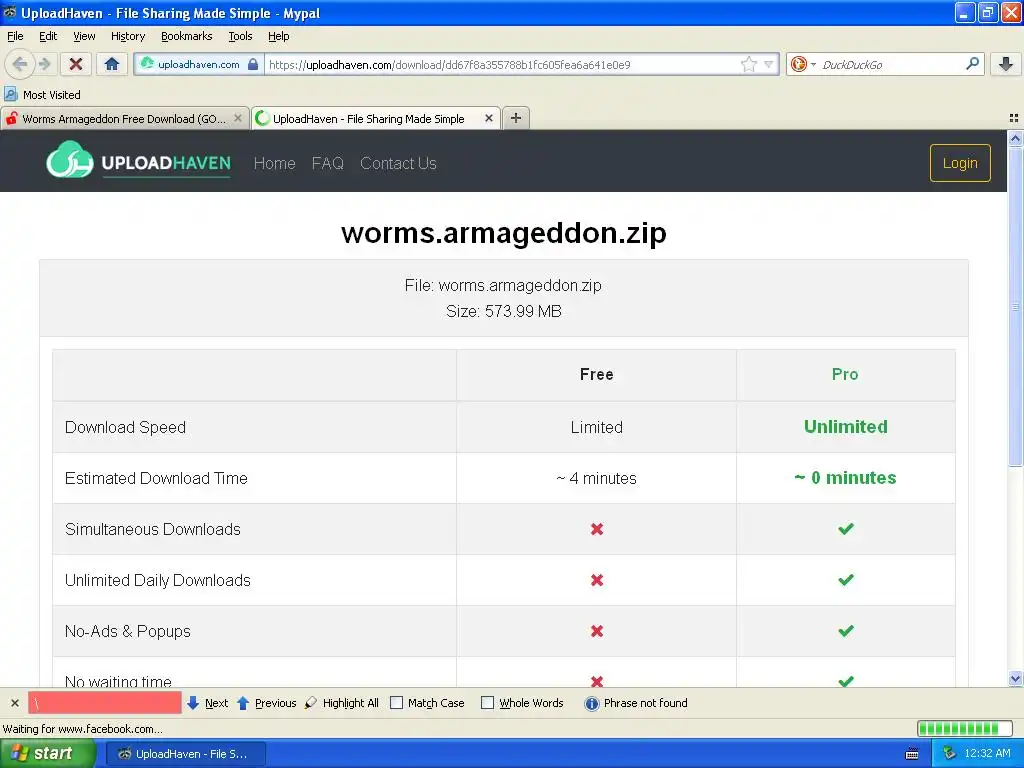1024x768 pixels.
Task: Click the Phrase not found info icon
Action: pyautogui.click(x=592, y=703)
